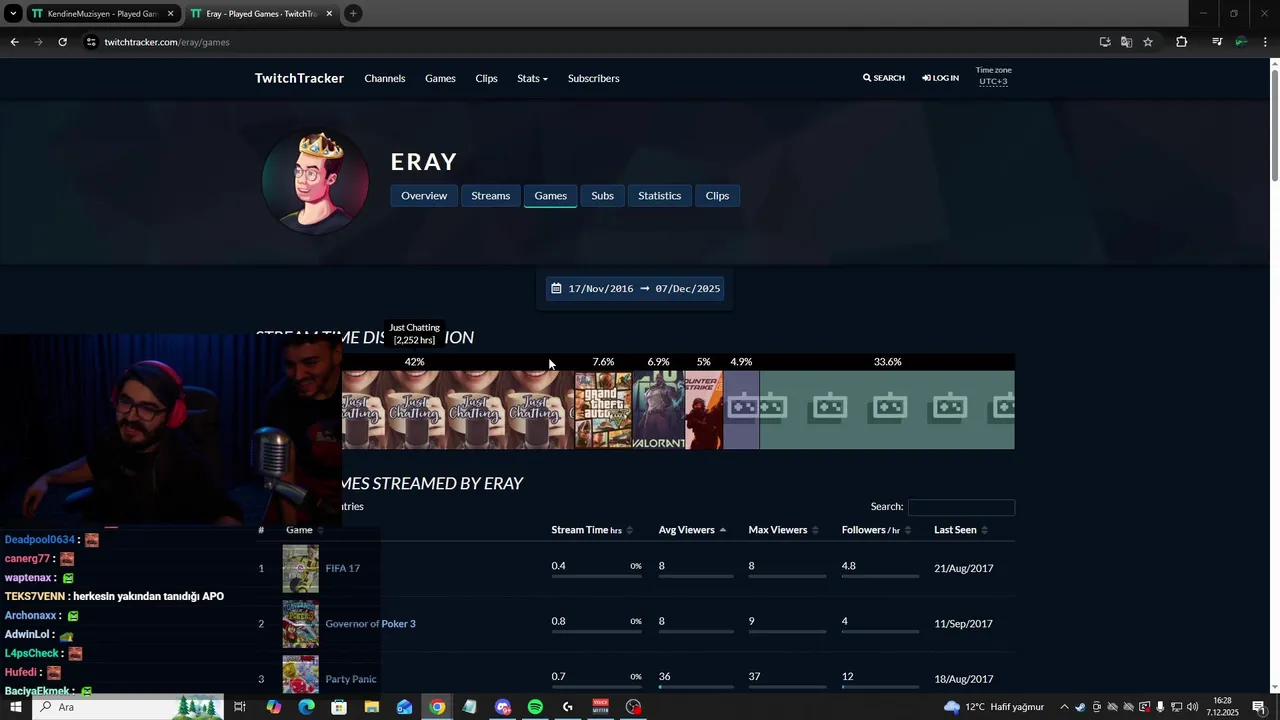The width and height of the screenshot is (1280, 720).
Task: Sort table by Game column
Action: pos(305,530)
